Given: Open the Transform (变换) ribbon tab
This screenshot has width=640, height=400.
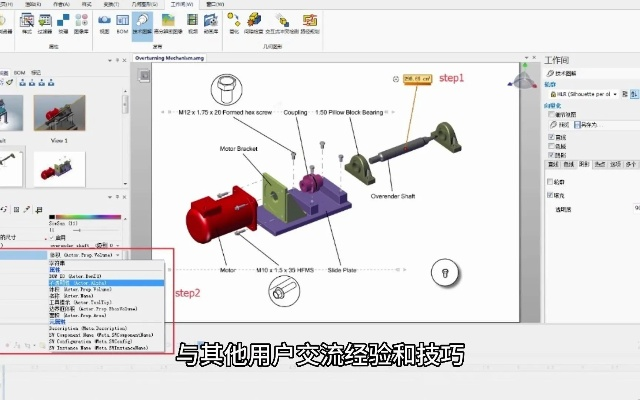Looking at the screenshot, I should pyautogui.click(x=111, y=4).
